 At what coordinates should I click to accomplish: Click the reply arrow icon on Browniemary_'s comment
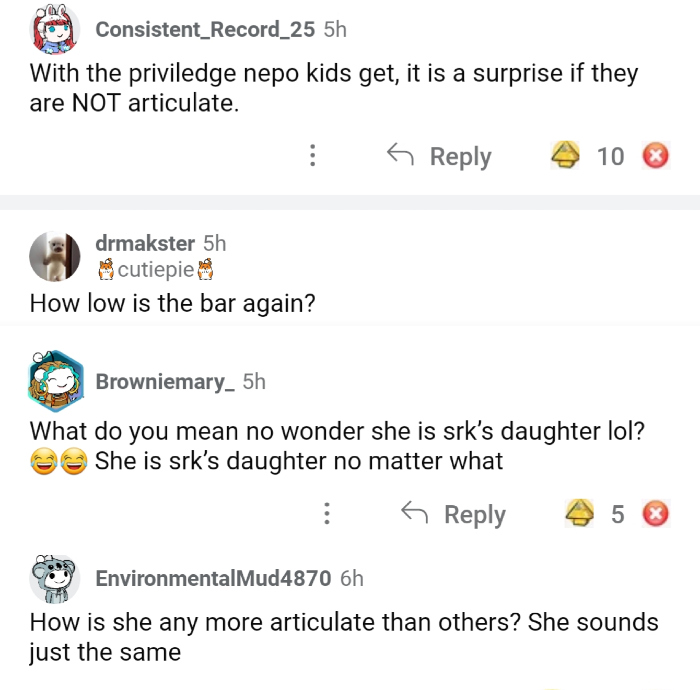tap(414, 514)
